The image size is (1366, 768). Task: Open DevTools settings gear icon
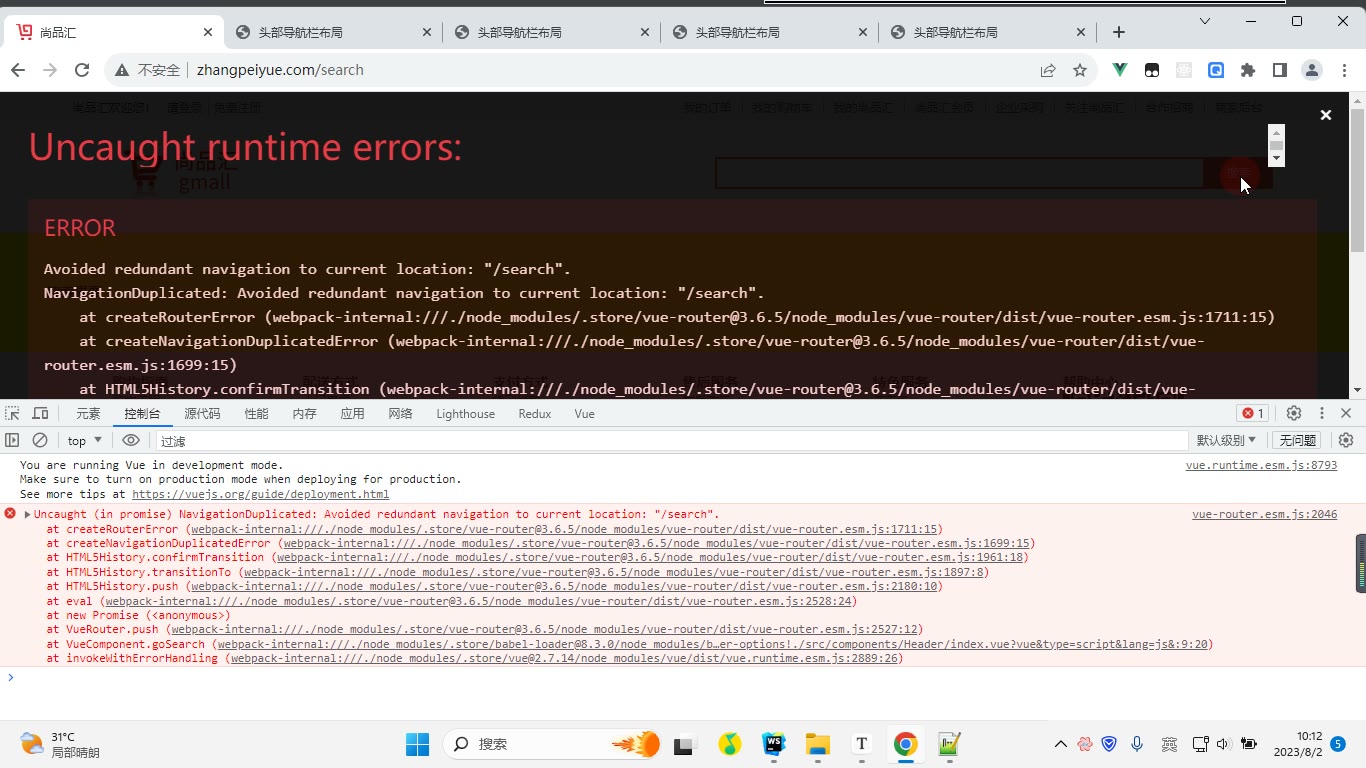[1294, 413]
